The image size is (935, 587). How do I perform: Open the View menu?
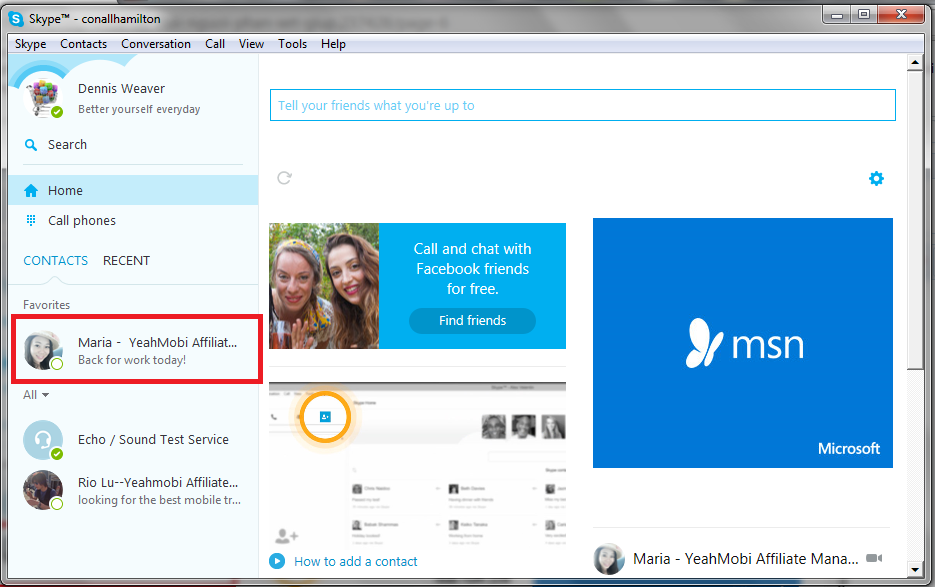(251, 44)
